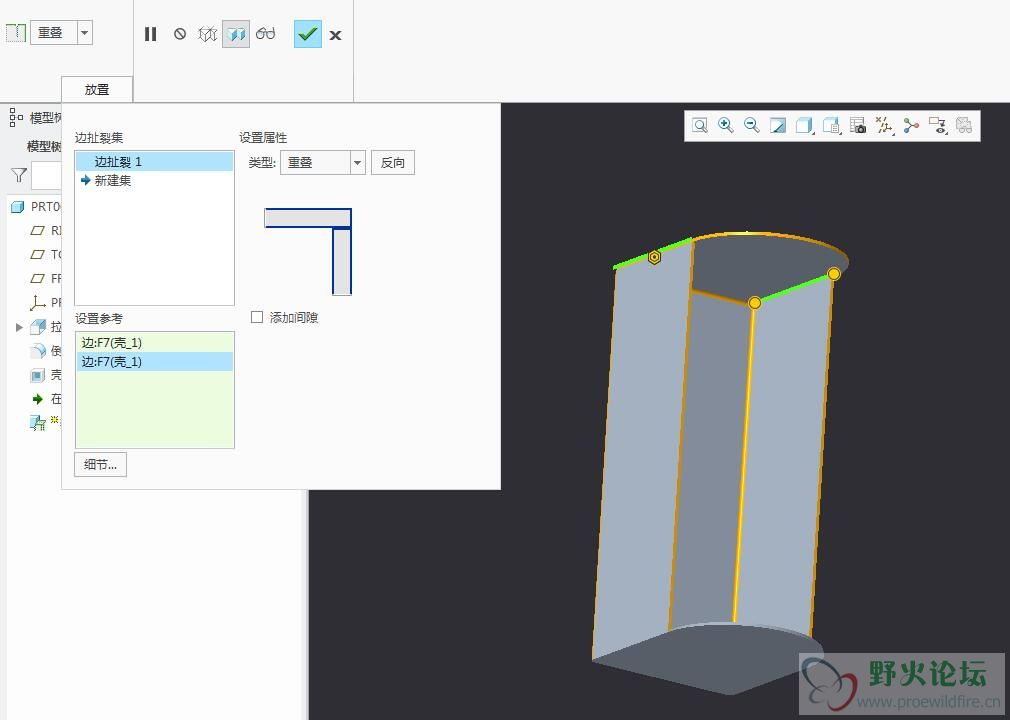Select the PRT0 root part node
This screenshot has height=720, width=1010.
[36, 207]
